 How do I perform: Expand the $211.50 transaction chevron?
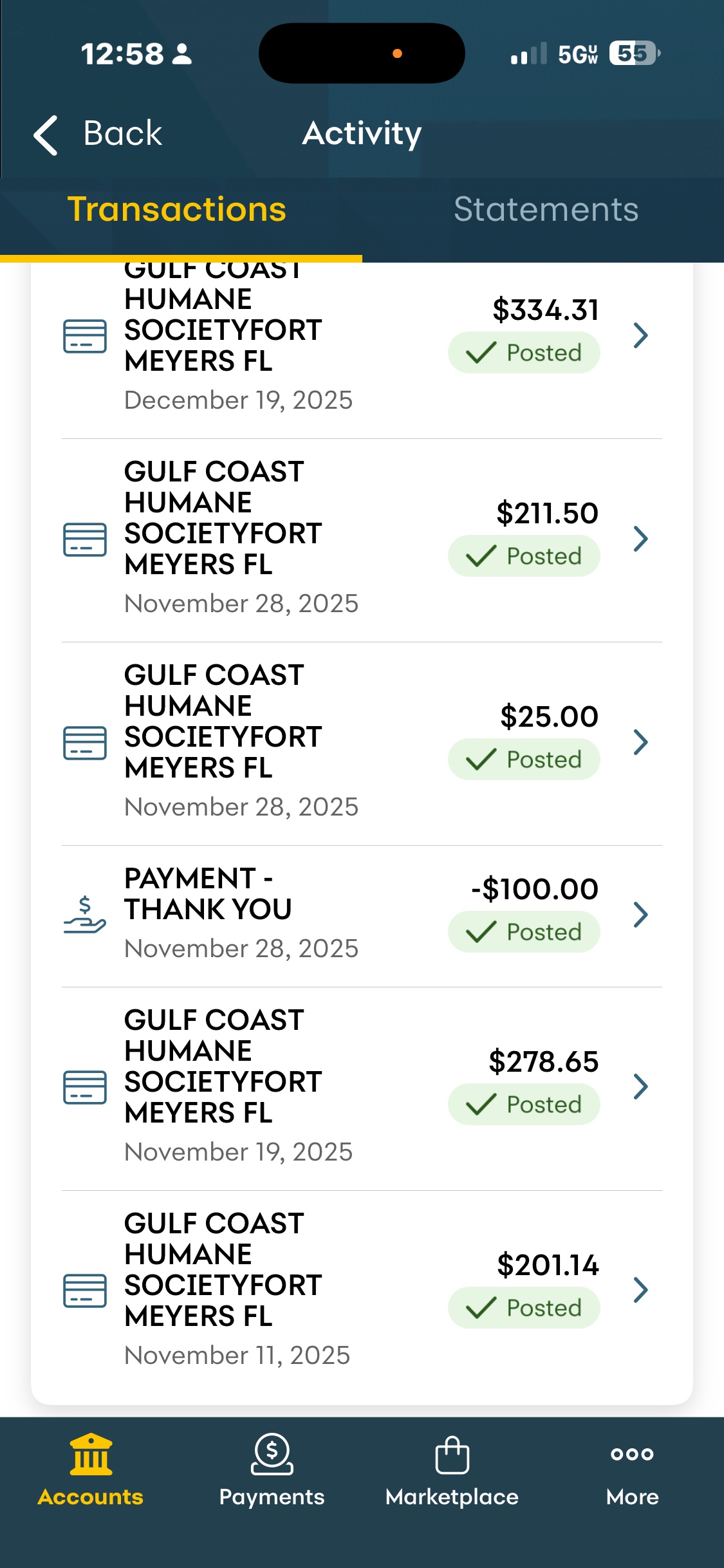(x=640, y=539)
